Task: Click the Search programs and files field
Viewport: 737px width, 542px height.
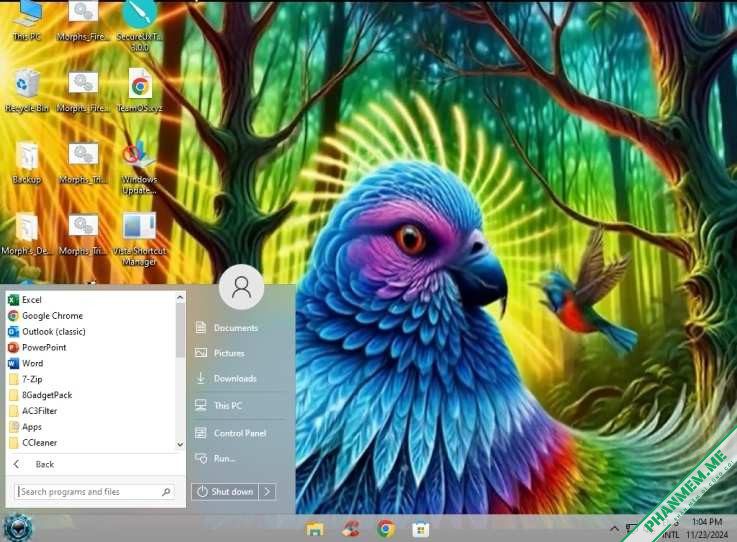Action: click(x=95, y=492)
